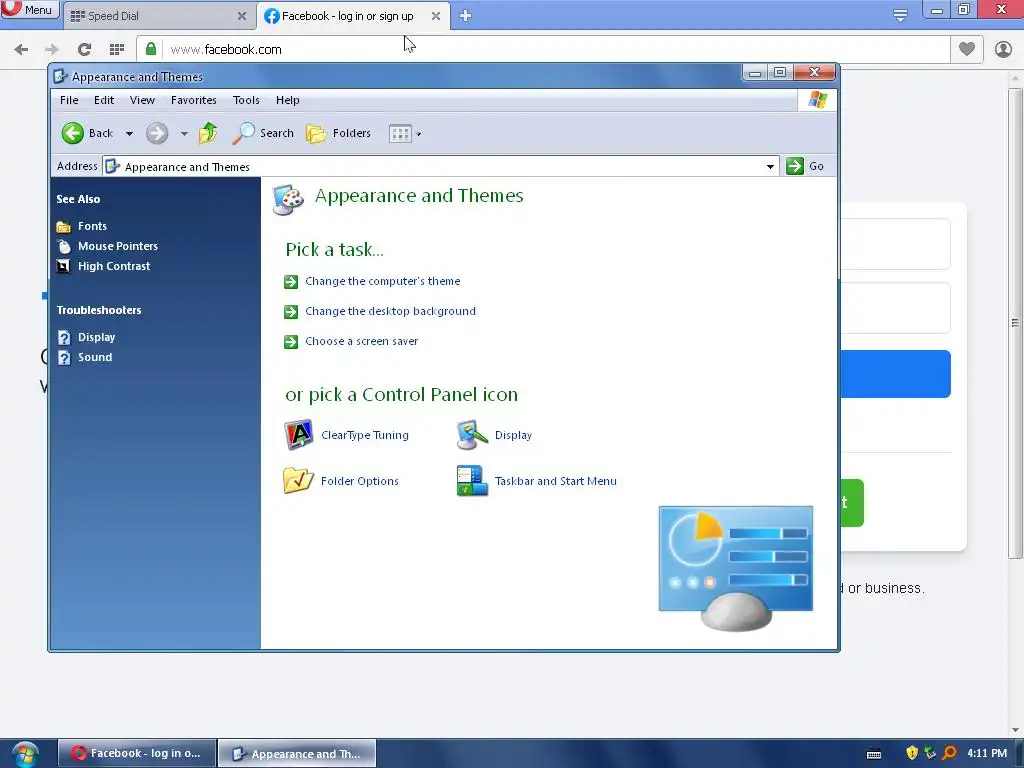Click the security shield tray icon
Viewport: 1024px width, 768px height.
coord(912,753)
